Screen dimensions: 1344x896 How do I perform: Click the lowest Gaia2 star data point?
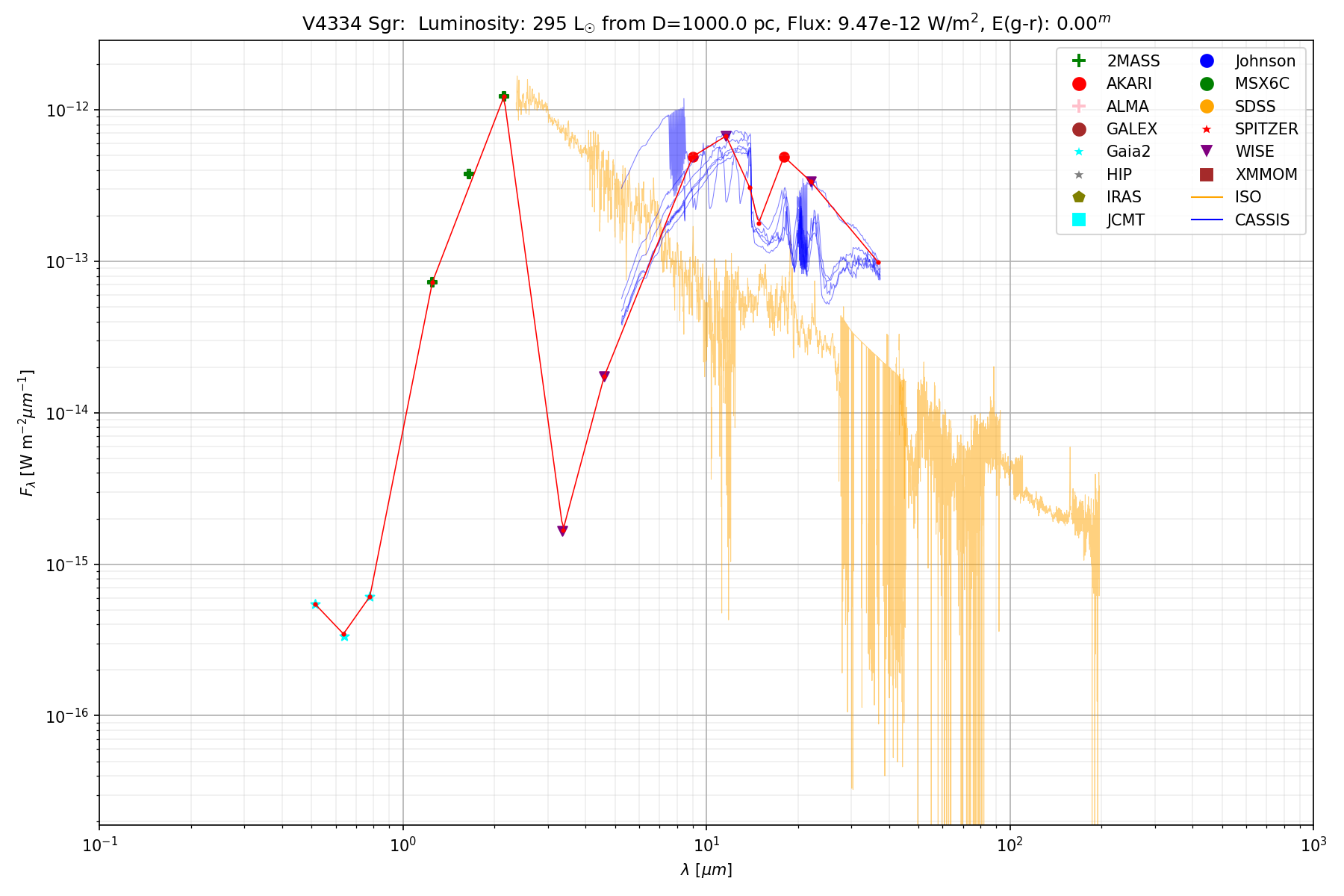coord(344,636)
